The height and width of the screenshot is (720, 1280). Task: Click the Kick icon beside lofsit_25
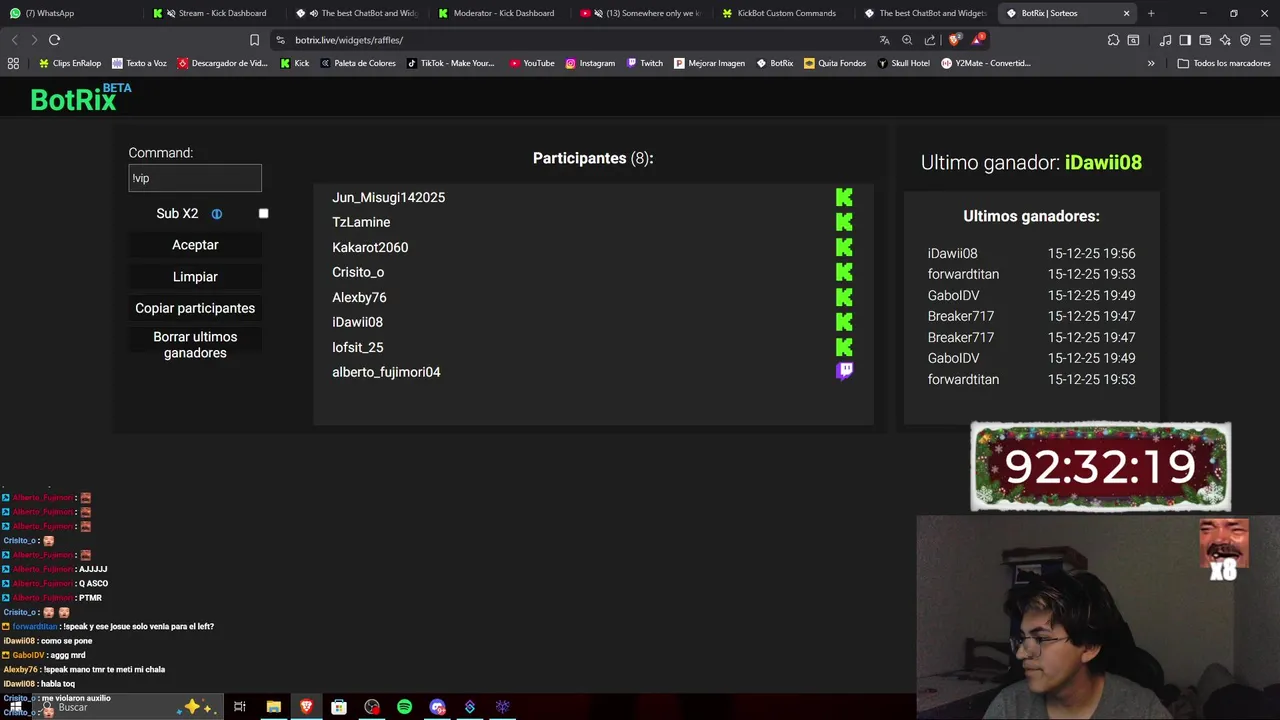(844, 347)
